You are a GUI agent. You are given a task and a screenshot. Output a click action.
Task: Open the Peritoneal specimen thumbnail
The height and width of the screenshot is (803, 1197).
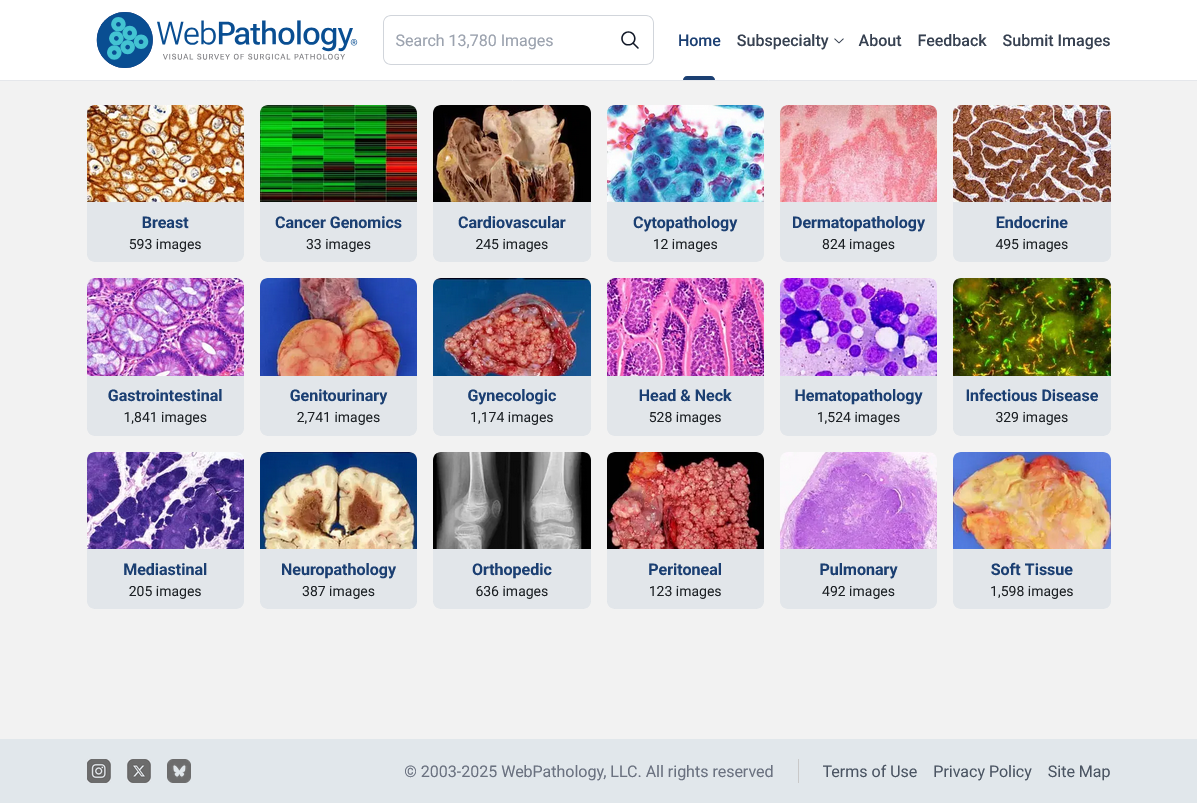coord(685,500)
